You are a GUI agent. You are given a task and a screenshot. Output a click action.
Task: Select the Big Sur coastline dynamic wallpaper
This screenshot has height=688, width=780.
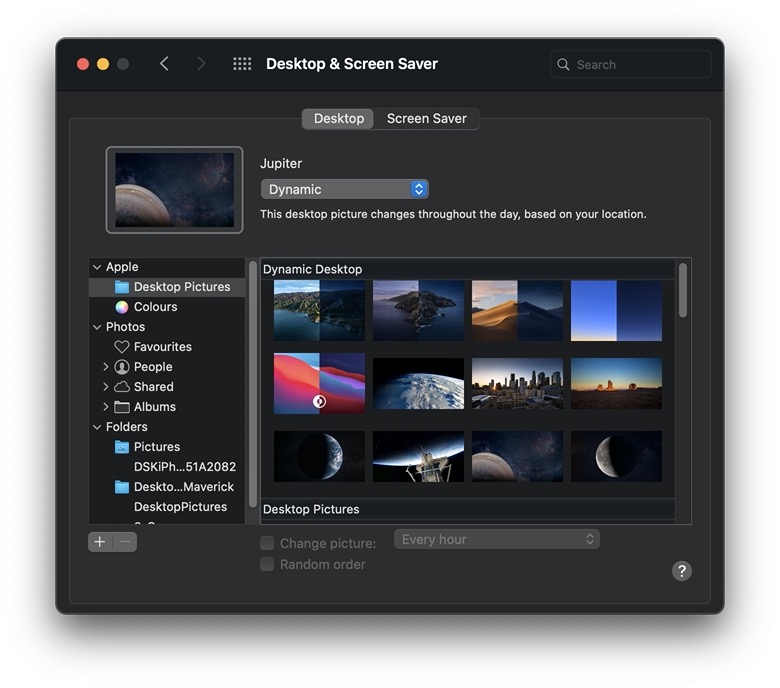(x=319, y=310)
